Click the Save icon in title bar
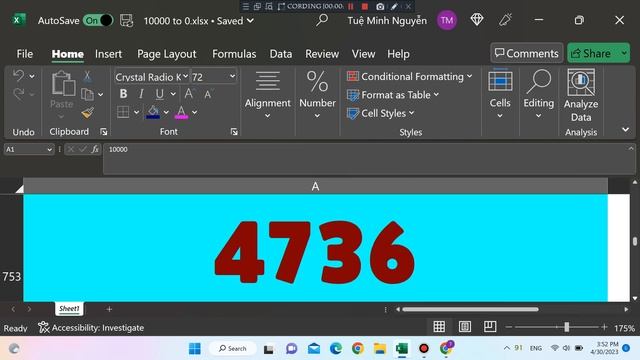This screenshot has height=360, width=640. coord(127,20)
